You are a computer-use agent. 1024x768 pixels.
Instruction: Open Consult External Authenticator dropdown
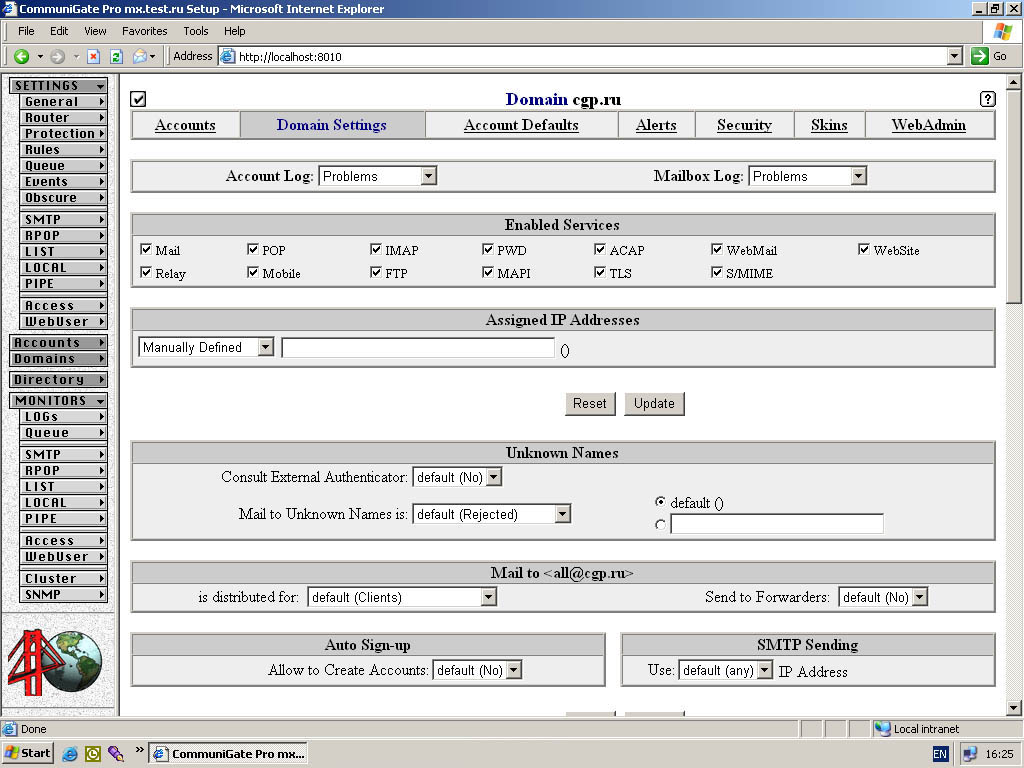(x=457, y=477)
